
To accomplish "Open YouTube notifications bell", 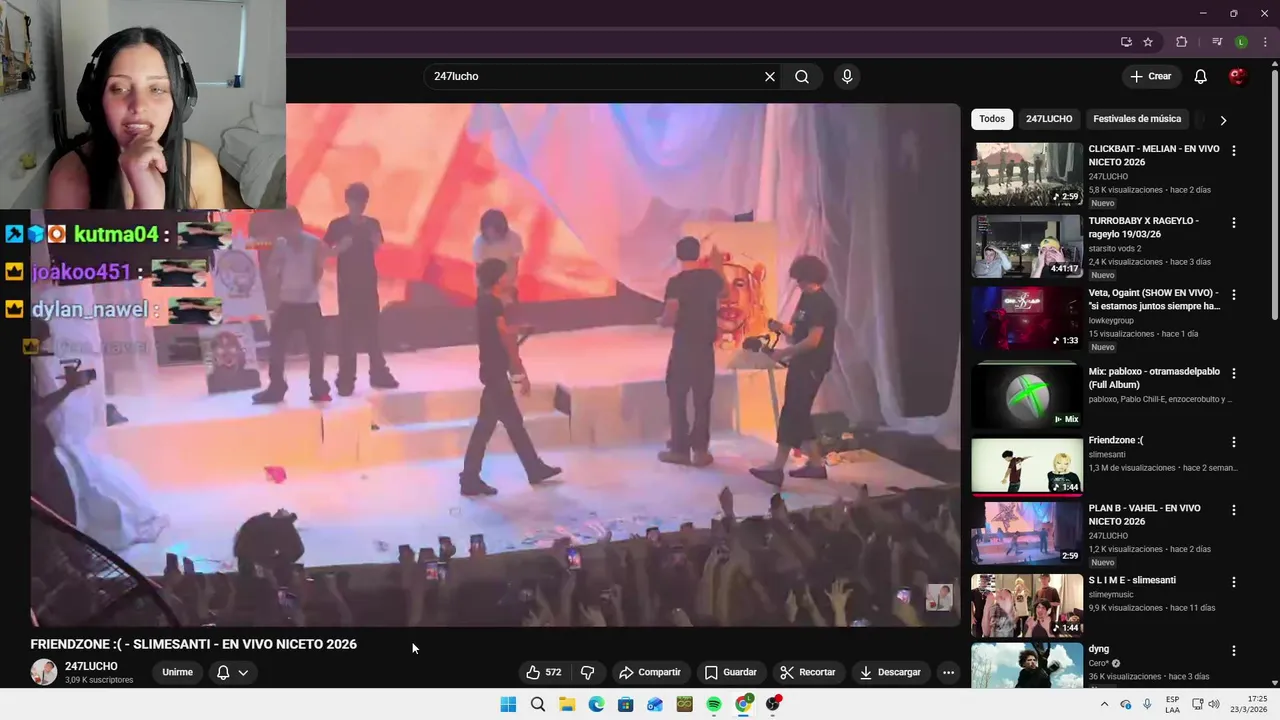I will [x=1201, y=77].
